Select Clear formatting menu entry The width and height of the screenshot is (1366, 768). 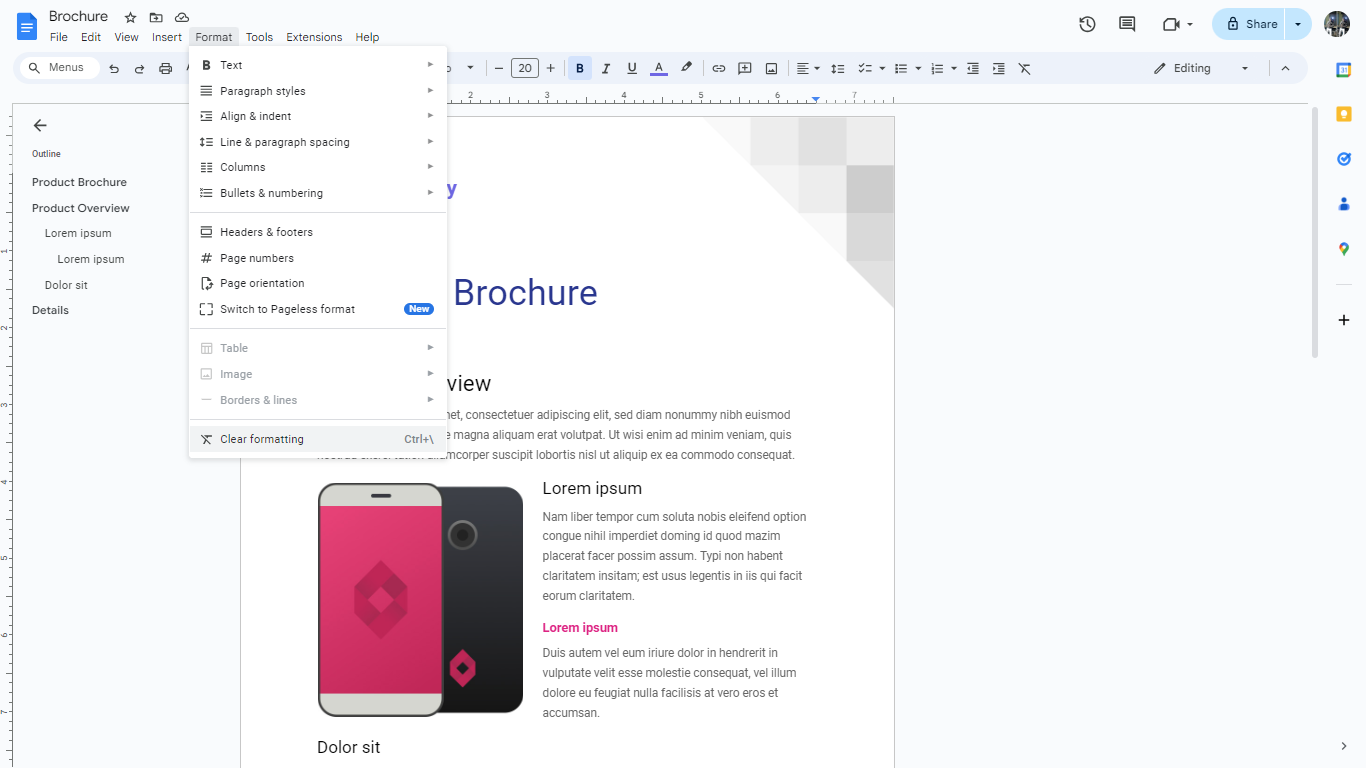point(318,439)
